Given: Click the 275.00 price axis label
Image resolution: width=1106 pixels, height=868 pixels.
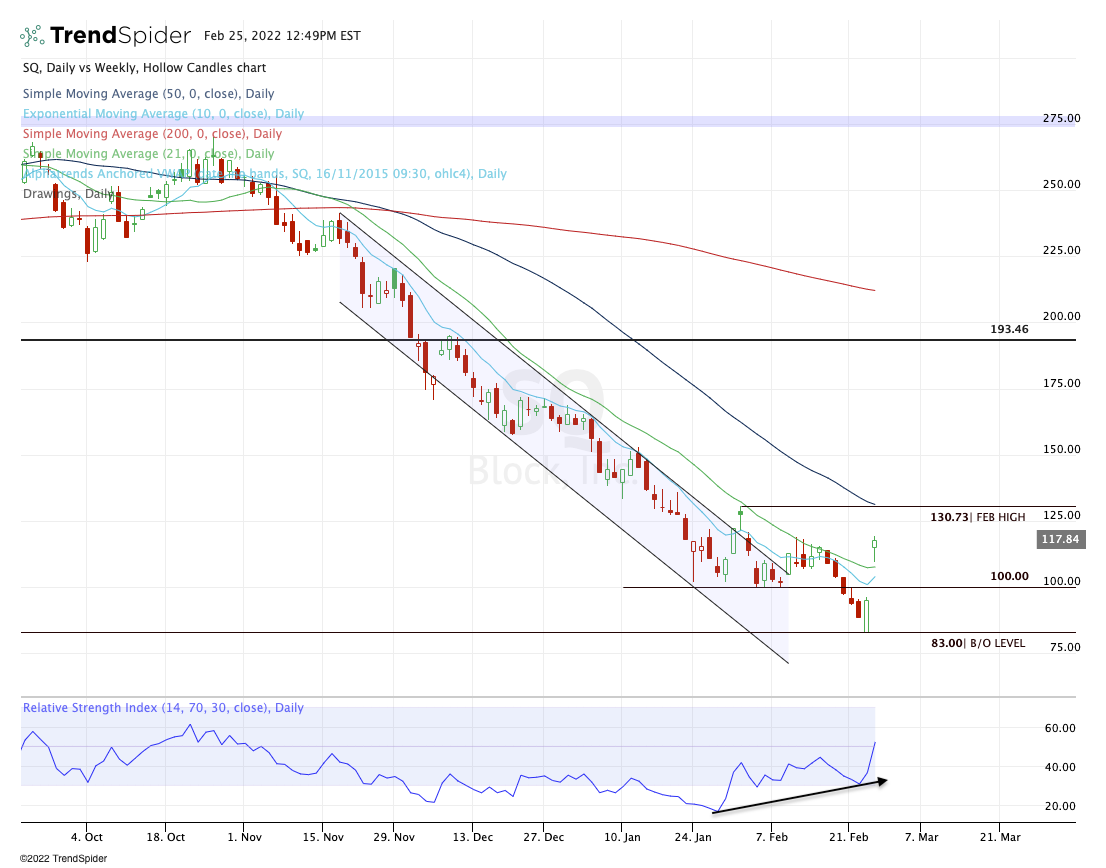Looking at the screenshot, I should [1062, 118].
